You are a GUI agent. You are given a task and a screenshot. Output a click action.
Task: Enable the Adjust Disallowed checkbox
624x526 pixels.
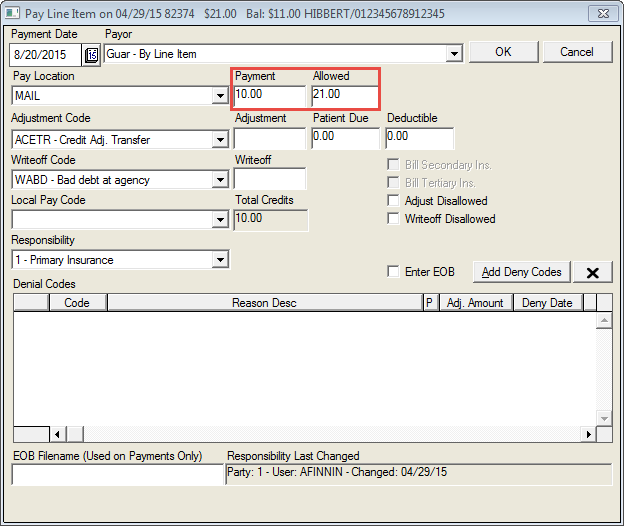[x=394, y=201]
